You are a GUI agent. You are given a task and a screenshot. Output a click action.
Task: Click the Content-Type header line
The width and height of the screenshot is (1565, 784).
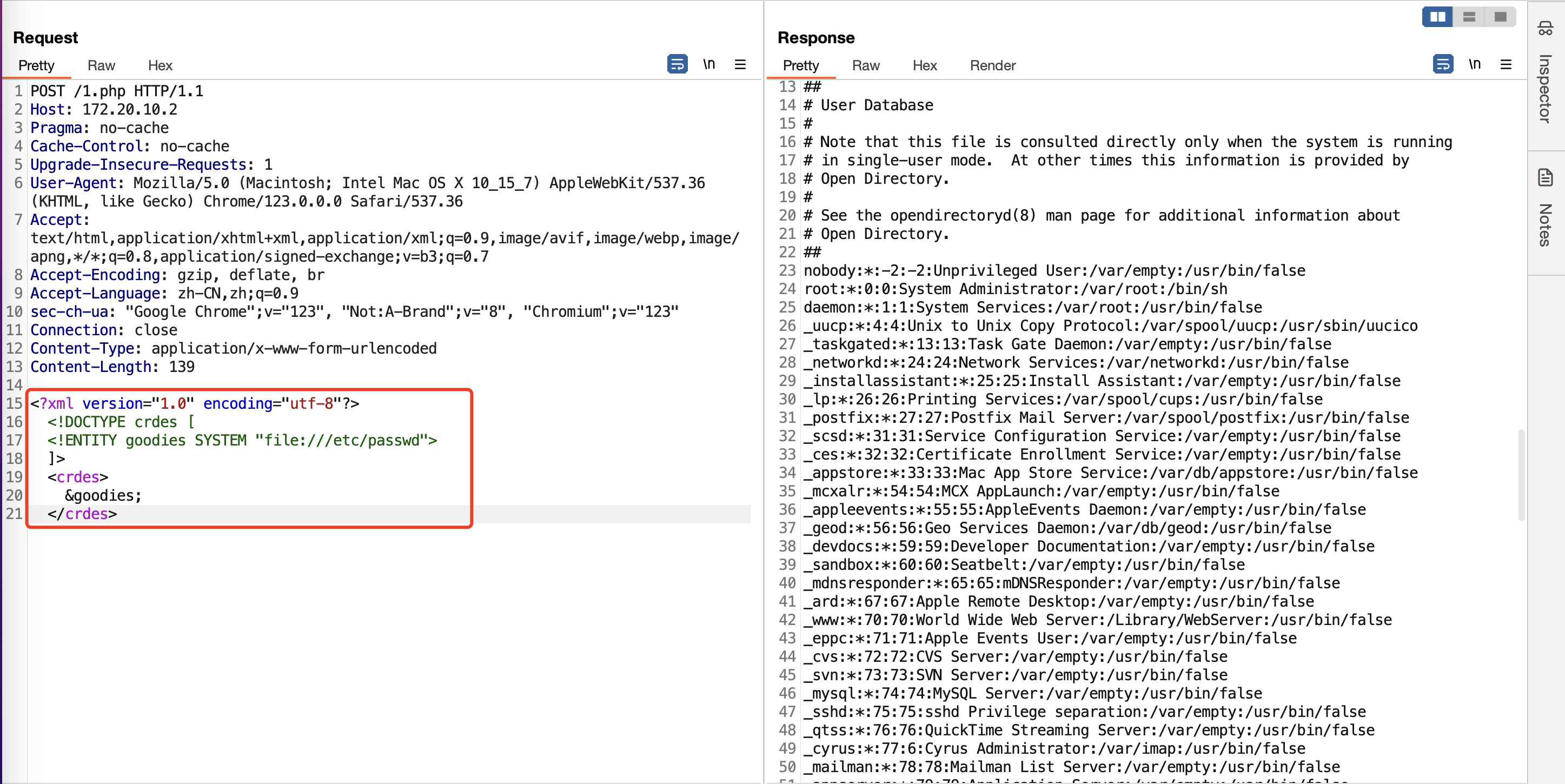click(233, 349)
